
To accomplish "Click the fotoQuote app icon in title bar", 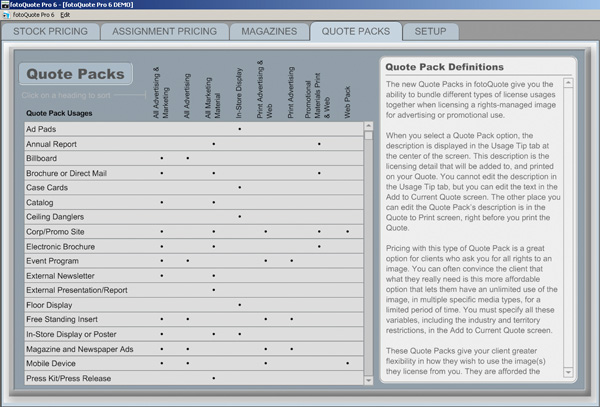I will [7, 5].
